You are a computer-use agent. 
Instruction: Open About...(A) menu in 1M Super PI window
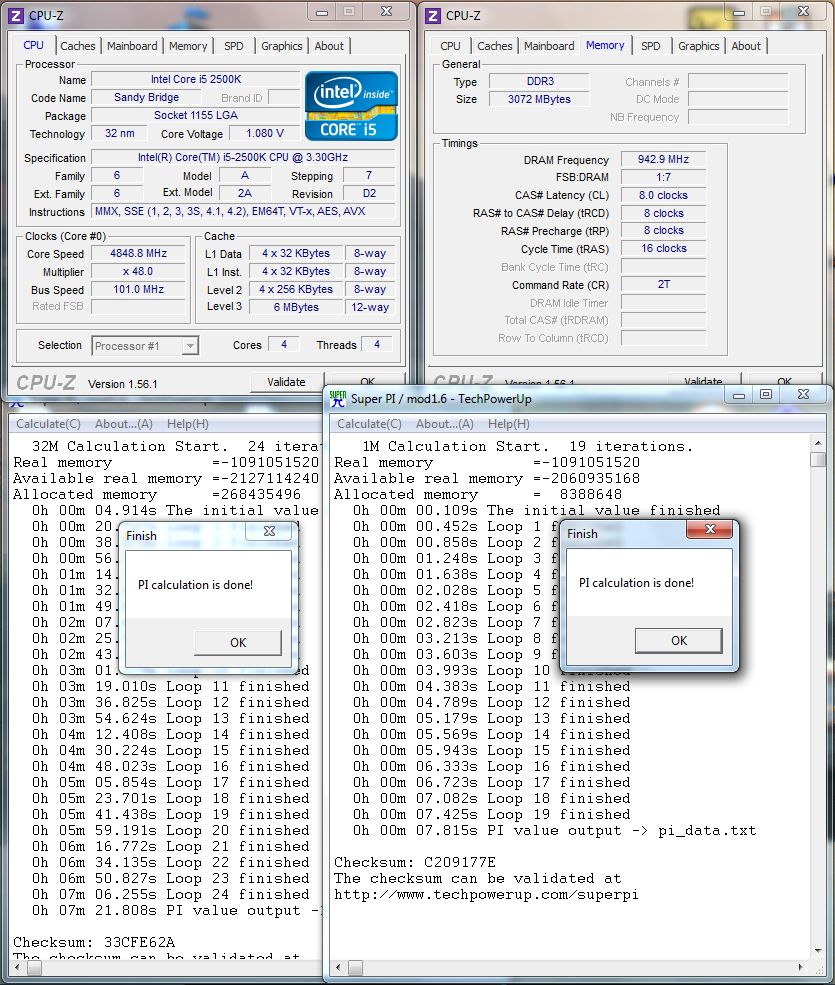(x=445, y=424)
